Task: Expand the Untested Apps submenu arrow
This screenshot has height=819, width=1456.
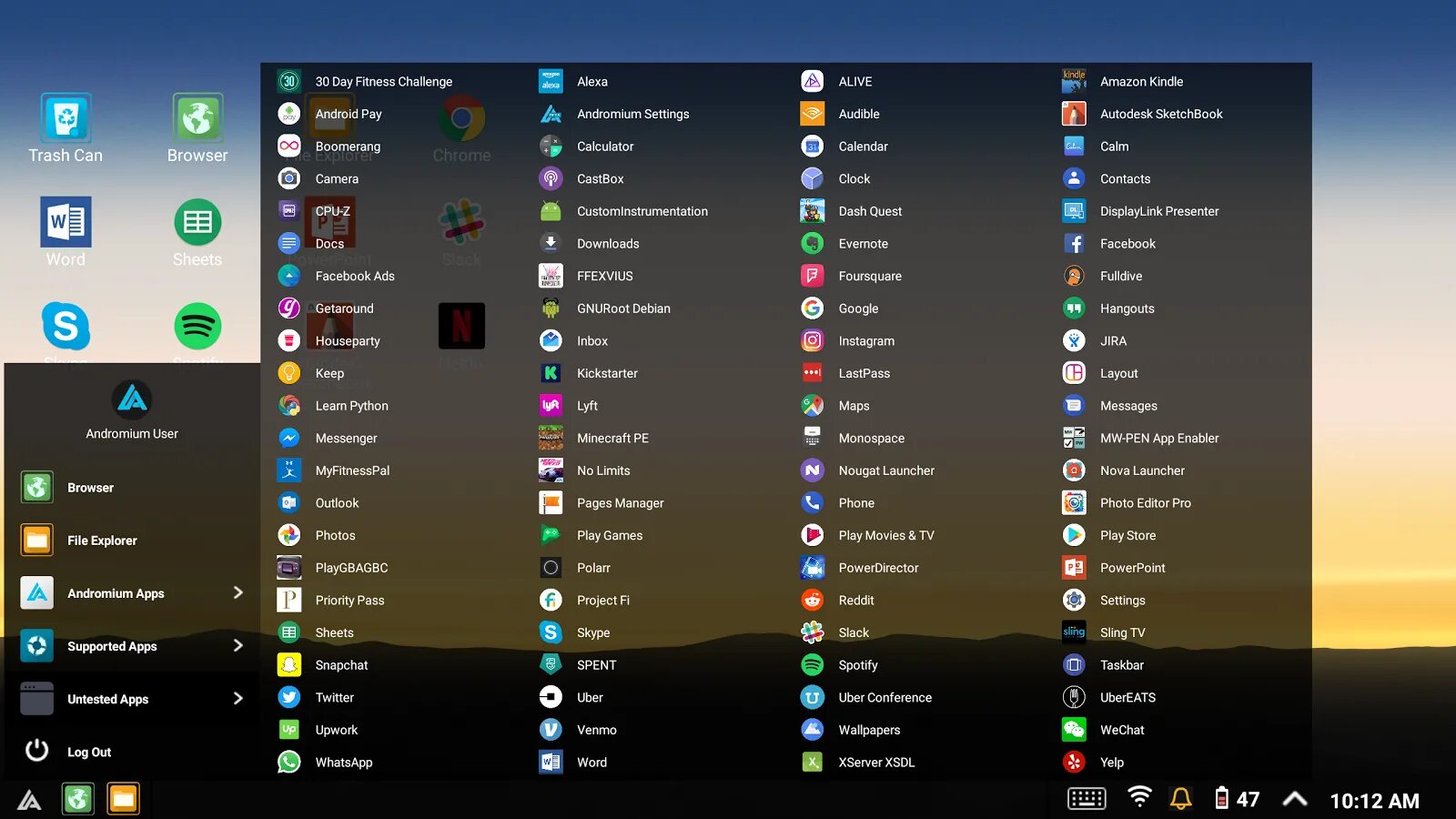Action: pyautogui.click(x=238, y=698)
